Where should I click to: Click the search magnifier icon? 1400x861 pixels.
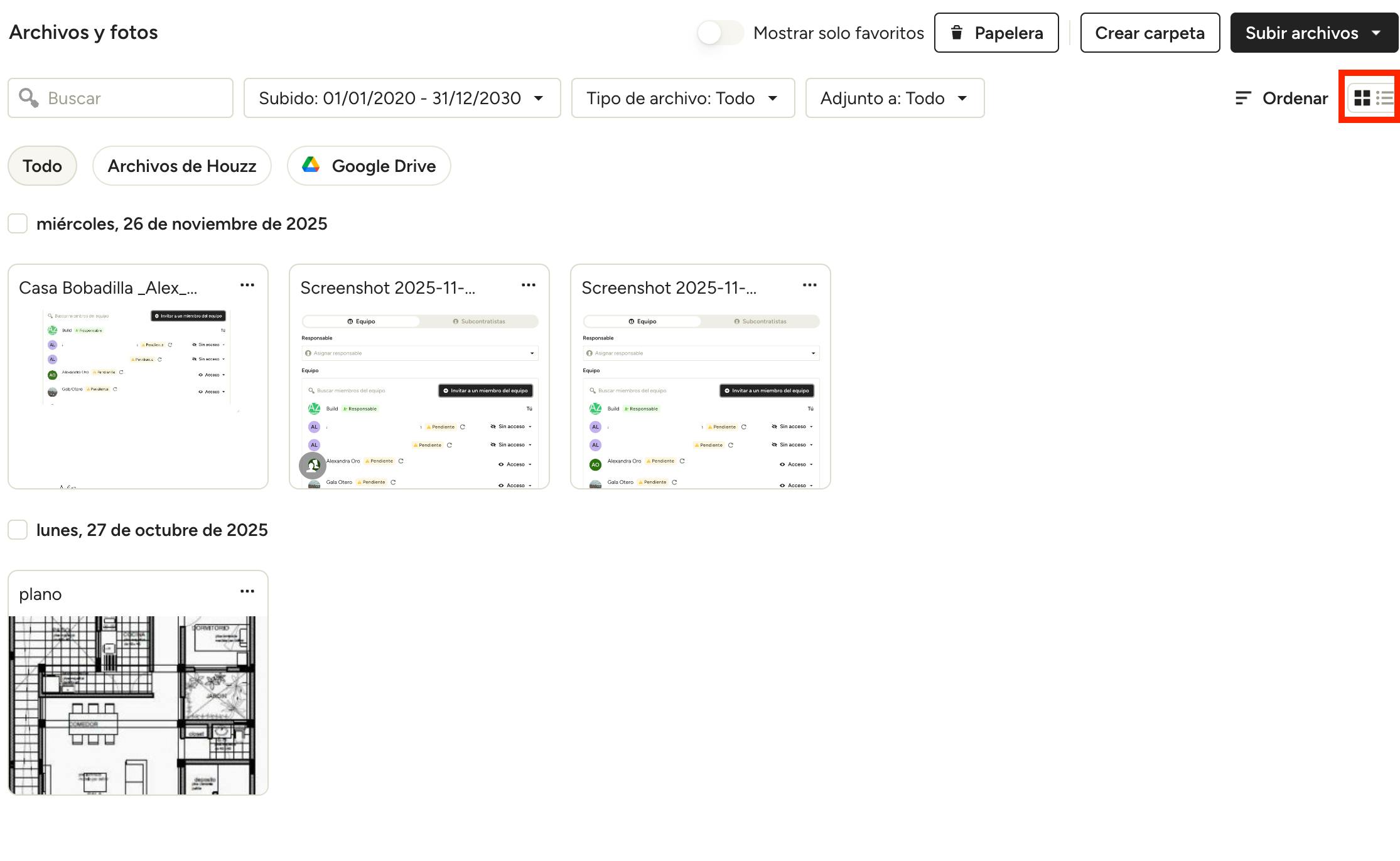pos(28,97)
